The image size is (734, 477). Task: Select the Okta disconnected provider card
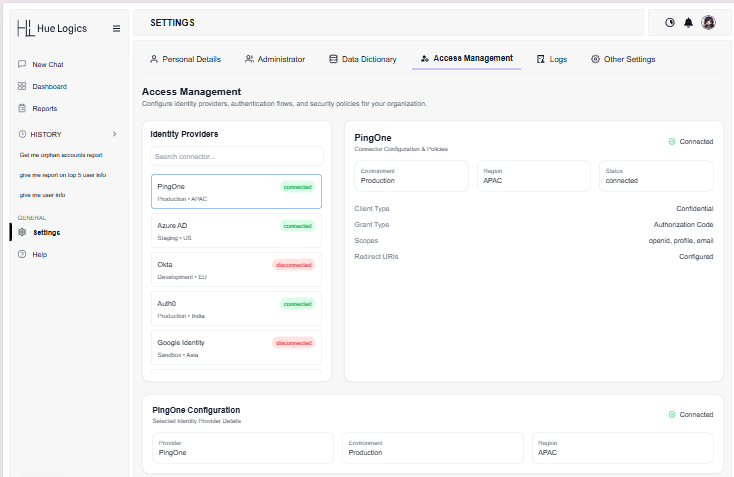pos(236,270)
